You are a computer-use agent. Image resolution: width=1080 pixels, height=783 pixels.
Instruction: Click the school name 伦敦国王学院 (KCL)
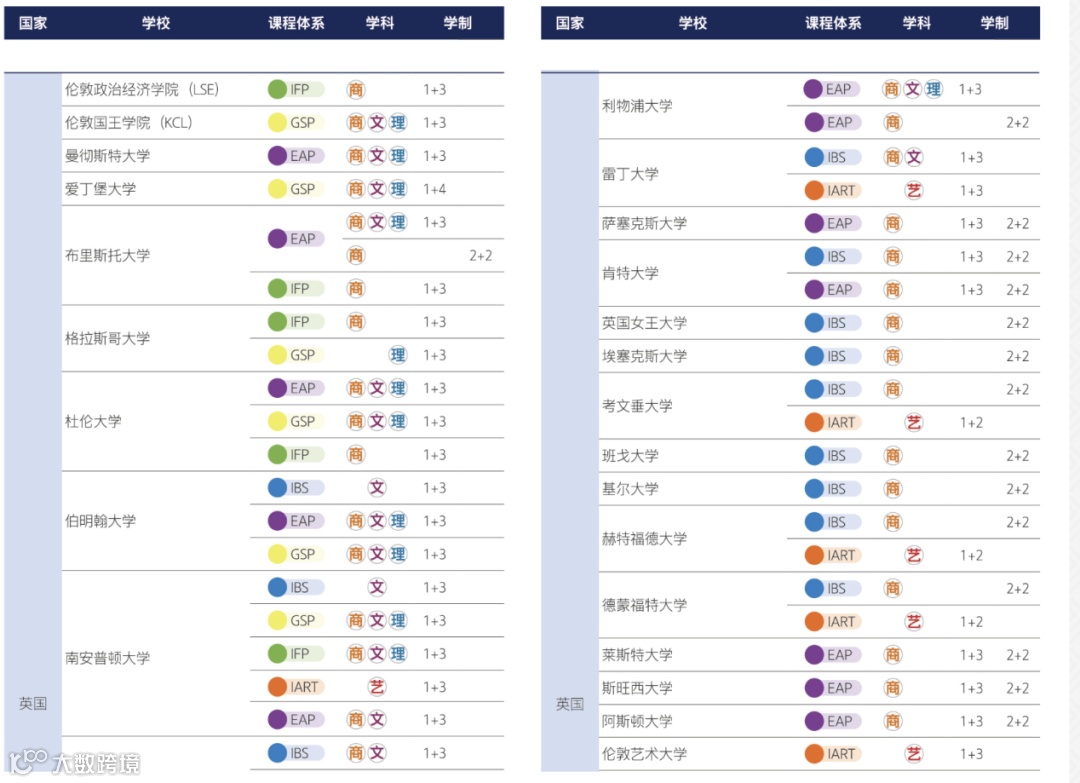pos(128,123)
